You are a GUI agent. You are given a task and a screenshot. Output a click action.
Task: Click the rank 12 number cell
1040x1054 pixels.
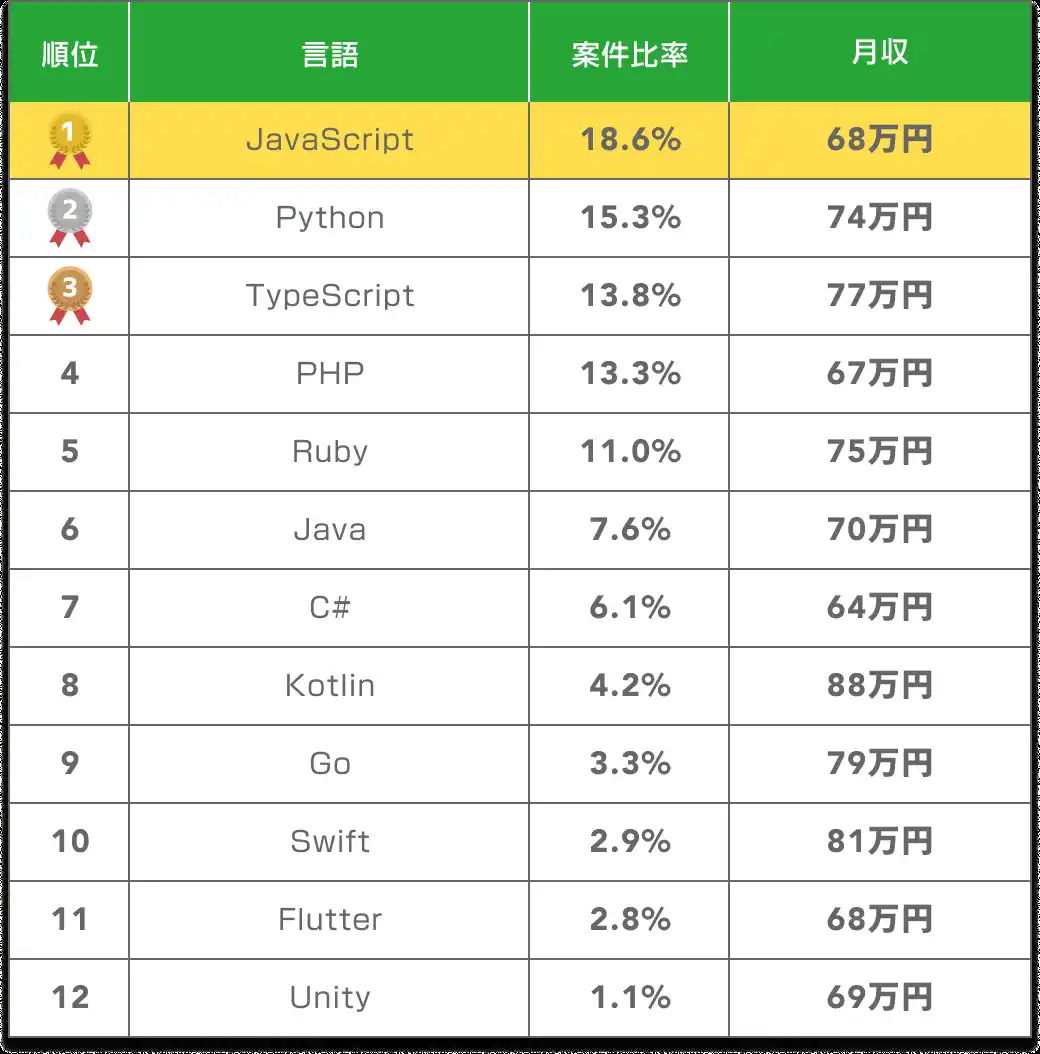coord(70,998)
